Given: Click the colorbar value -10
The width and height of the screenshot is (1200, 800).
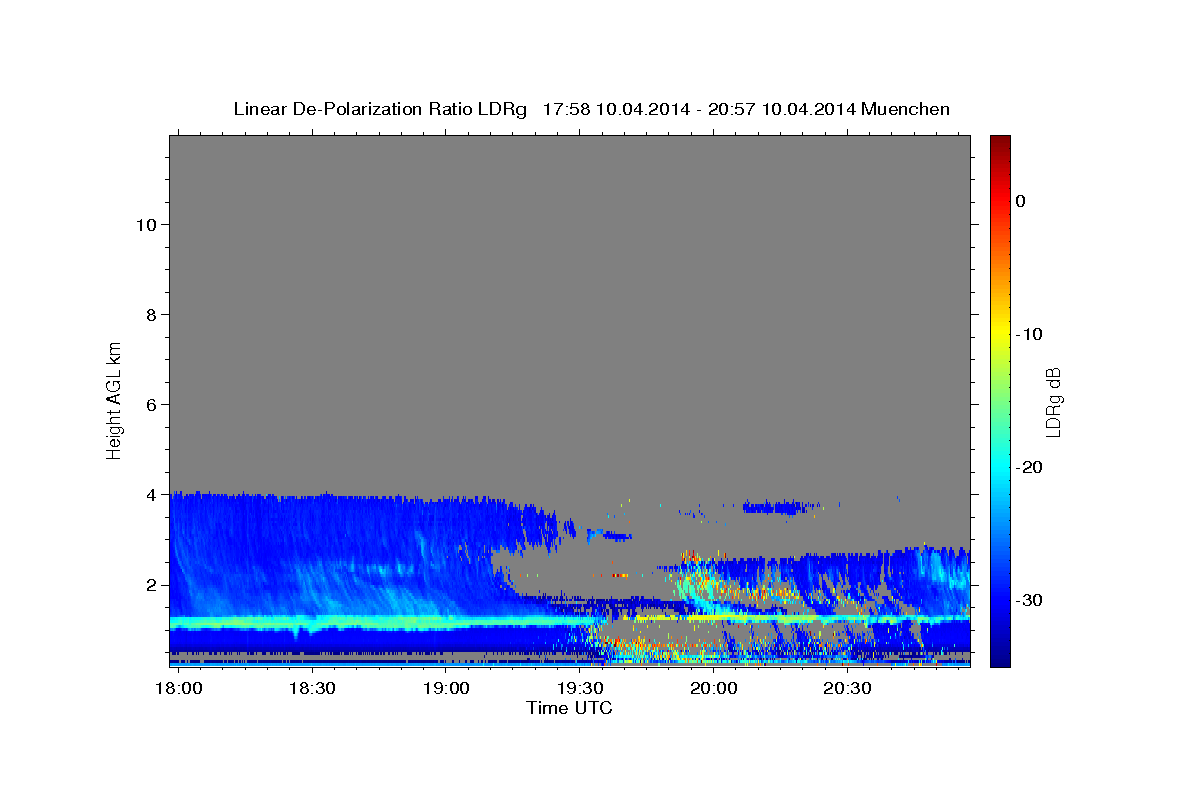Looking at the screenshot, I should pos(1030,334).
